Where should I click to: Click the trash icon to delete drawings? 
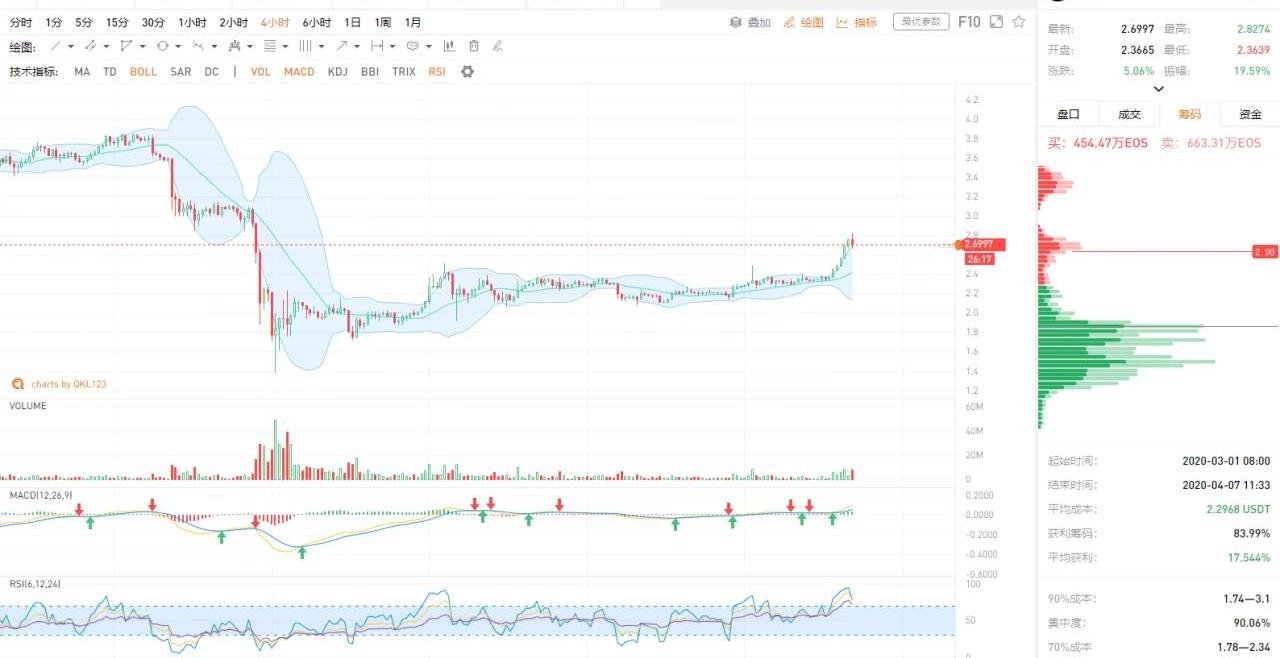[474, 46]
